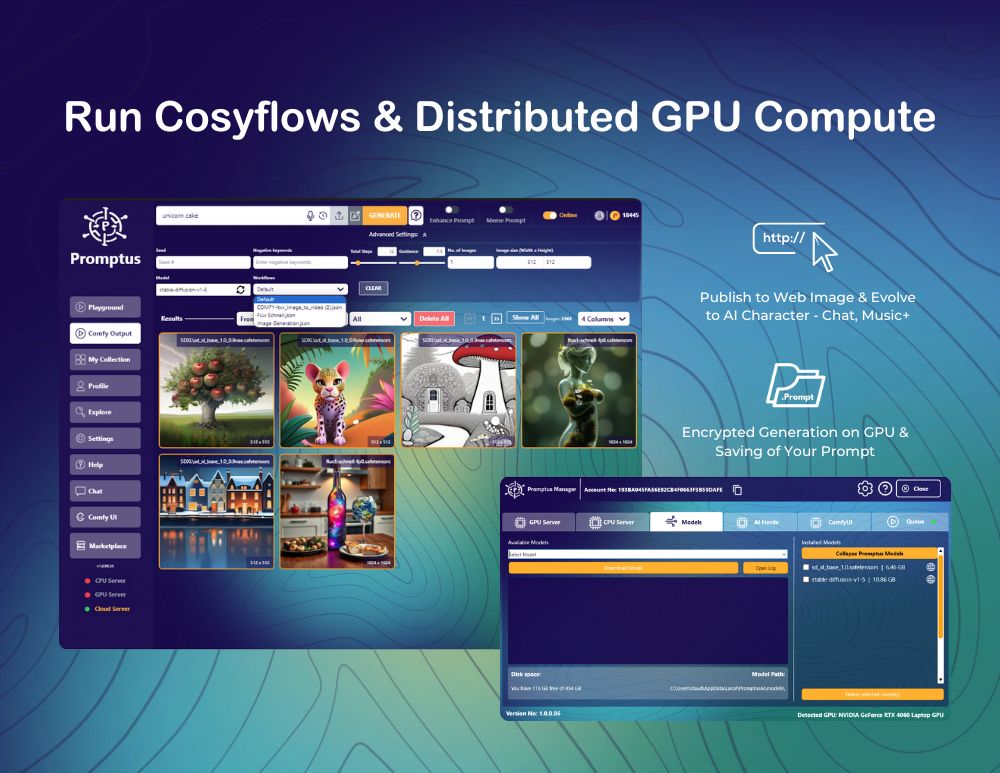The image size is (1000, 773).
Task: Switch to GPU Server tab
Action: [539, 522]
